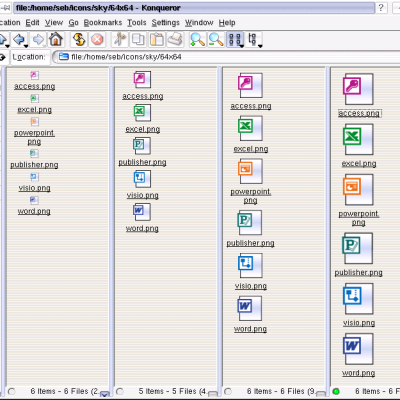Copy selection with the copy icon
This screenshot has height=400, width=400.
tap(138, 39)
